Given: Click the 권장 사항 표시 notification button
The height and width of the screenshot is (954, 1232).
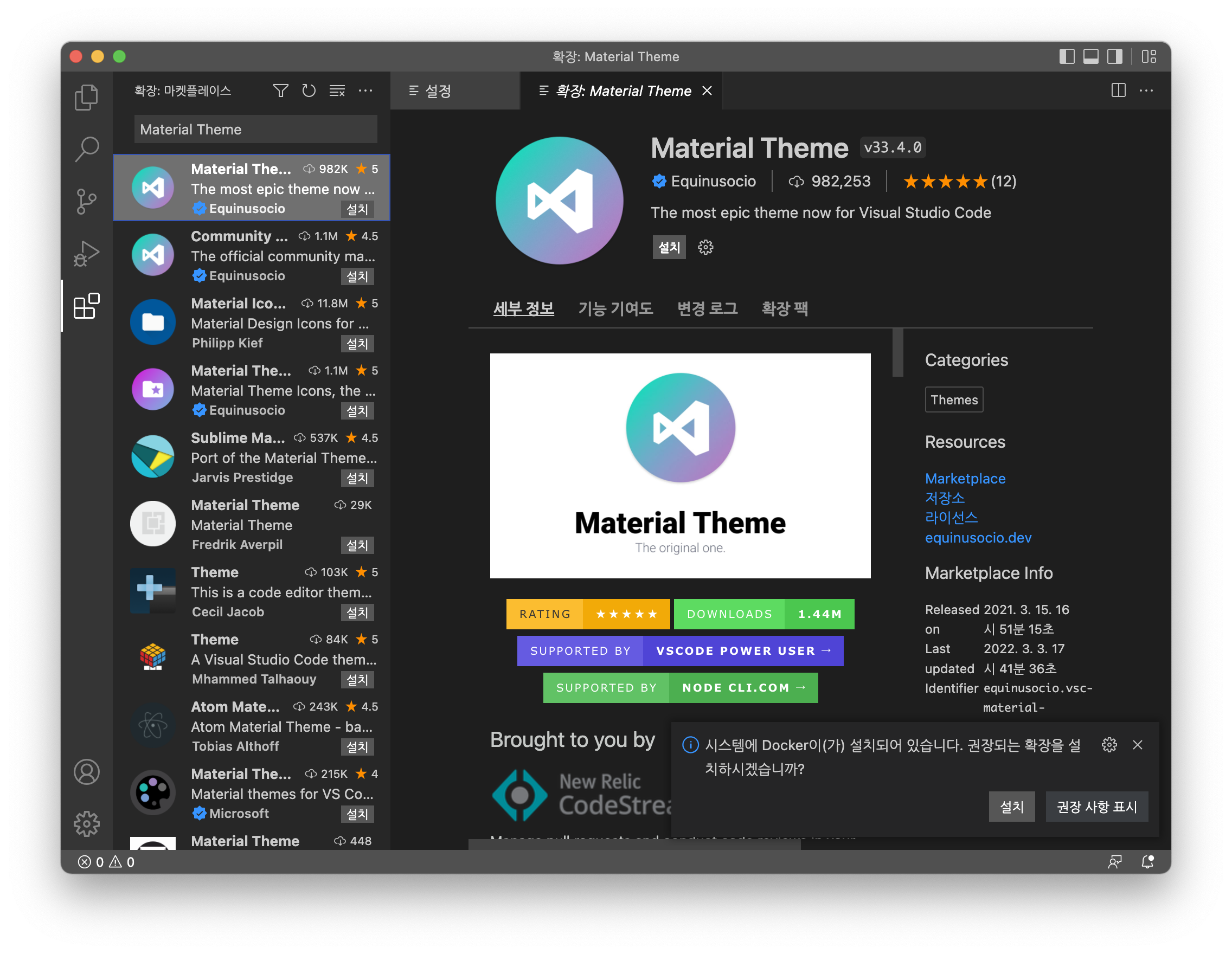Looking at the screenshot, I should point(1096,807).
